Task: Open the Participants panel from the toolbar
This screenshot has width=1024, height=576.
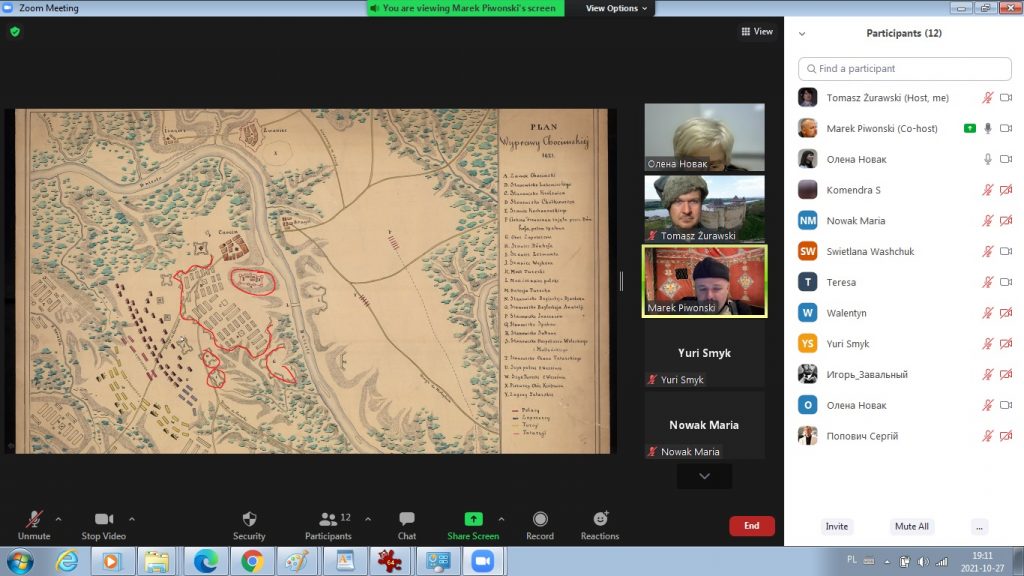Action: 328,520
